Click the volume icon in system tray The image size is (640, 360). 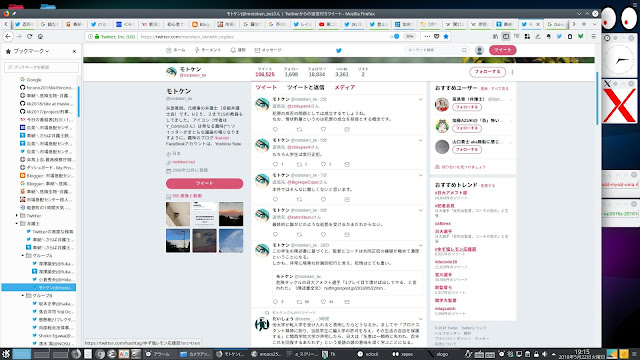pos(544,354)
